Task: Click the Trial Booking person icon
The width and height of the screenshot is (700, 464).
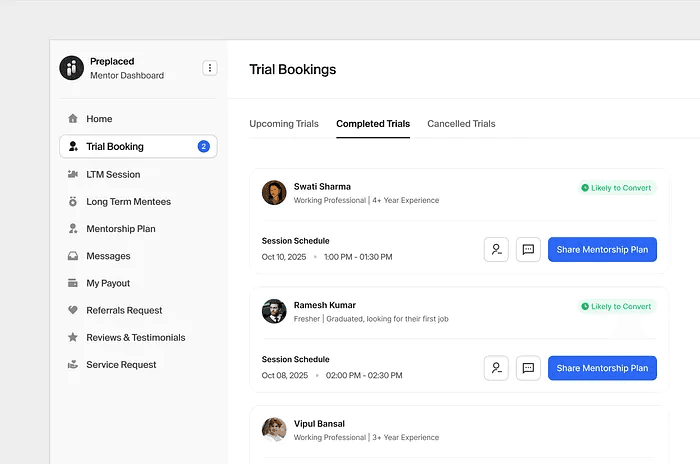Action: [x=73, y=146]
